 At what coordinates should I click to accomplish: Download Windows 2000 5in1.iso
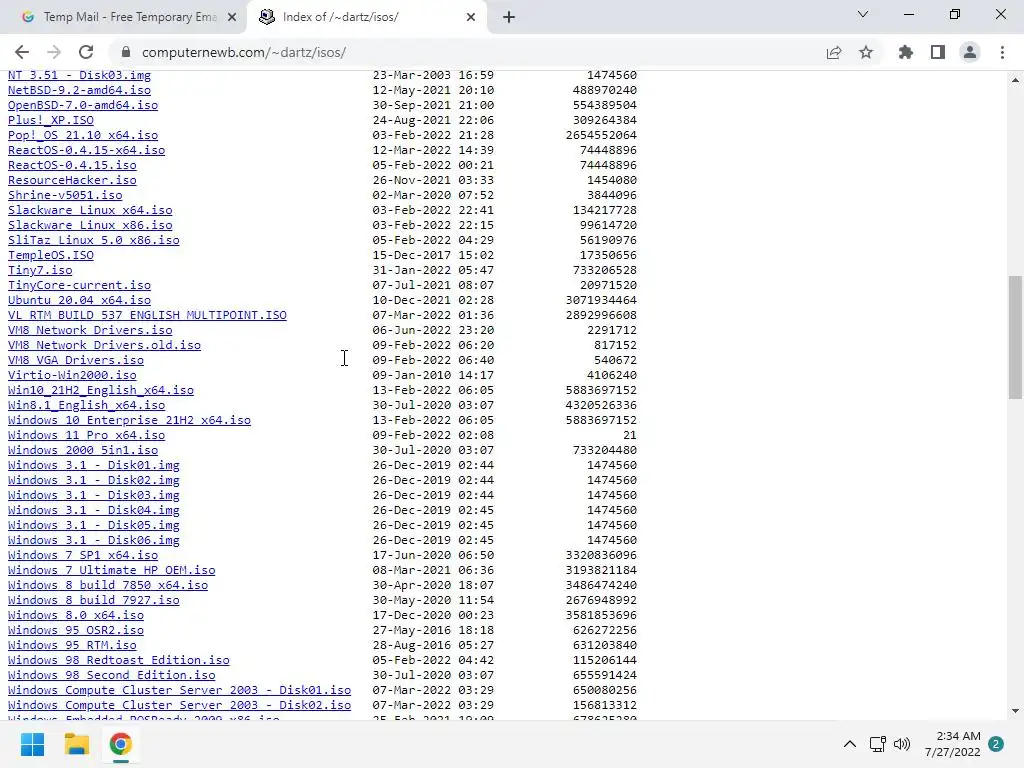(83, 451)
